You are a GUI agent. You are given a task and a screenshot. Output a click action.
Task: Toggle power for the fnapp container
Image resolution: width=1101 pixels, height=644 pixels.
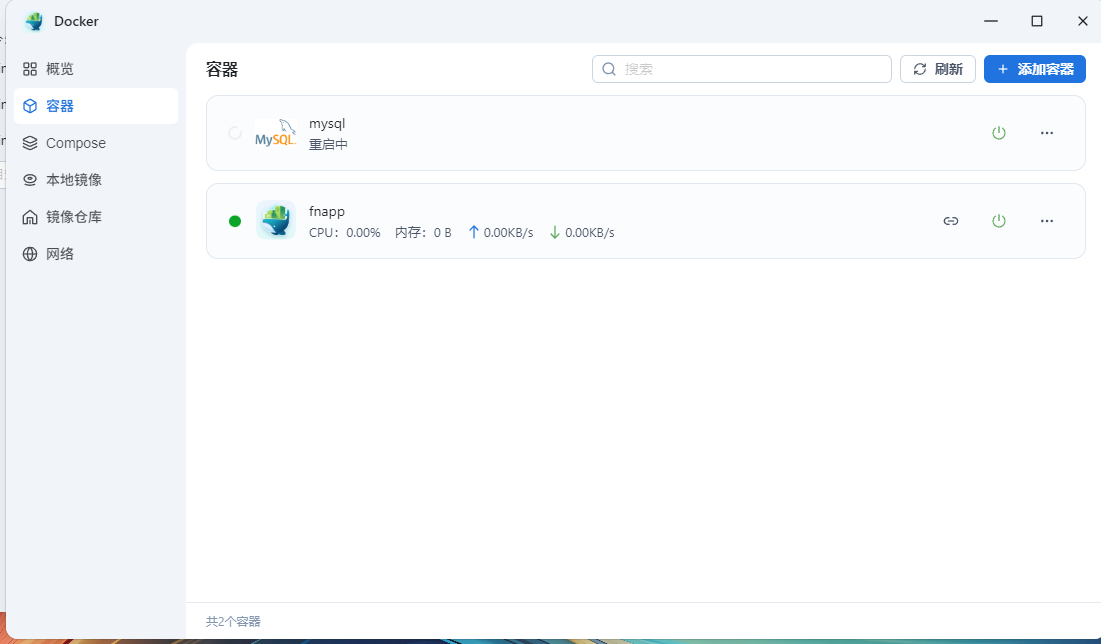click(x=998, y=221)
